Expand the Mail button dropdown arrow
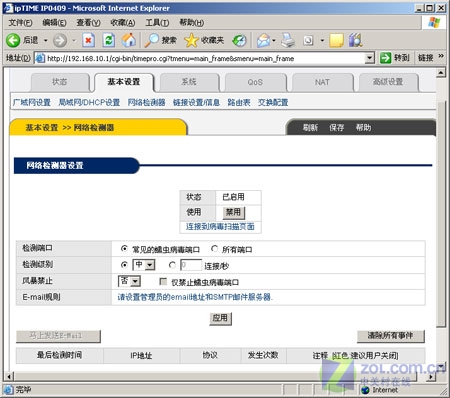This screenshot has height=398, width=450. click(274, 41)
